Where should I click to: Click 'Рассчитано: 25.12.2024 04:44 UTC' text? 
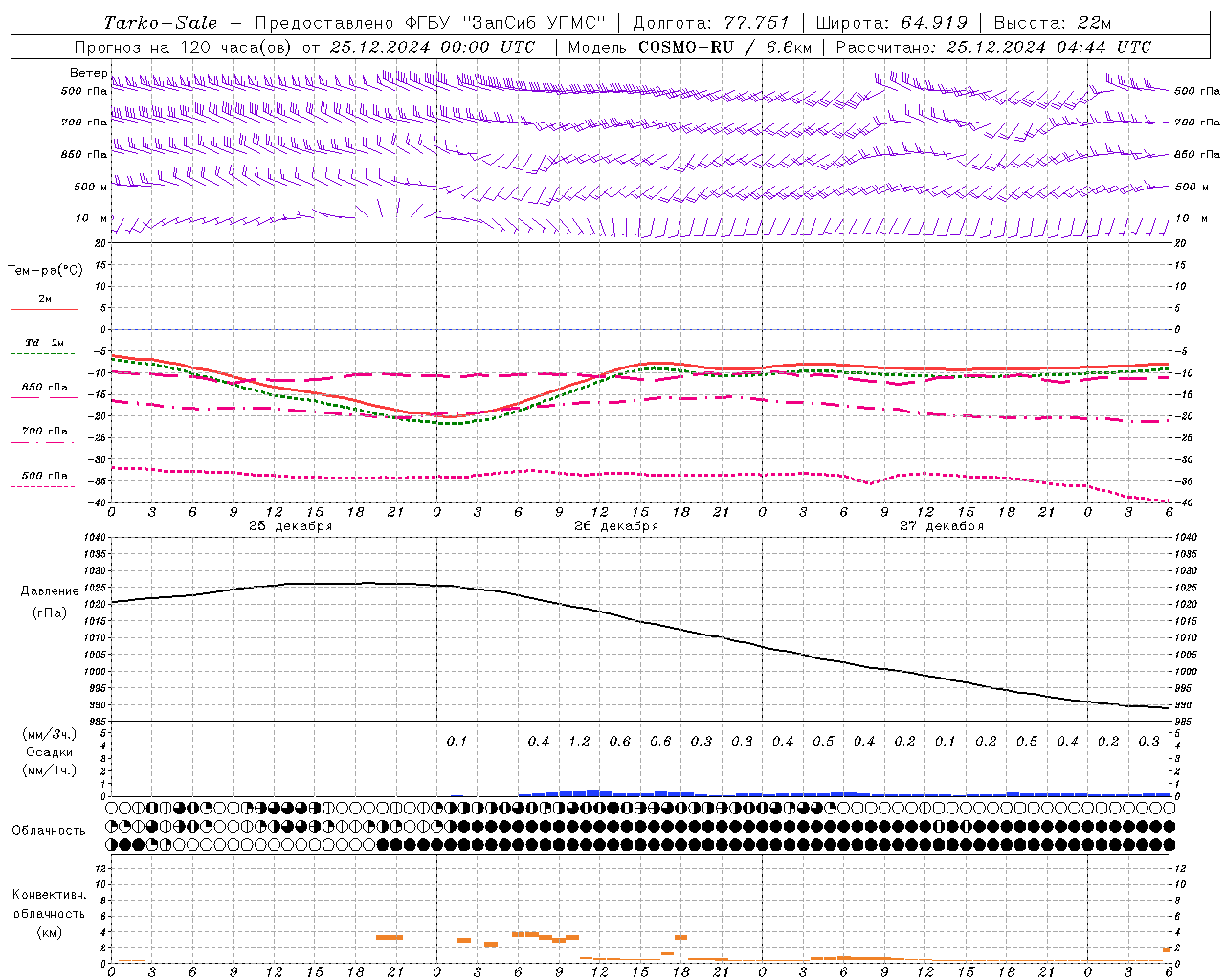pyautogui.click(x=993, y=47)
